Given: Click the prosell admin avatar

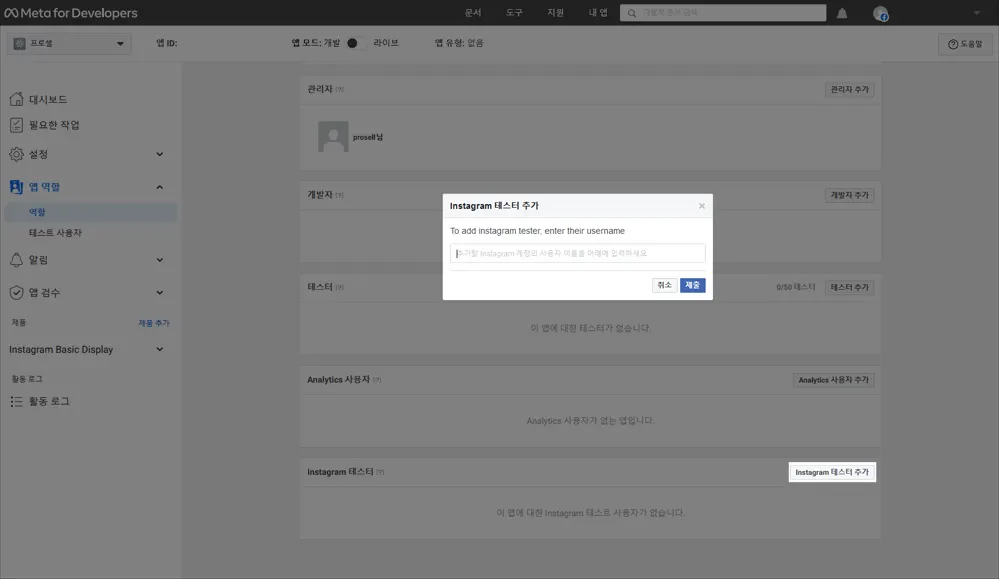Looking at the screenshot, I should coord(333,136).
